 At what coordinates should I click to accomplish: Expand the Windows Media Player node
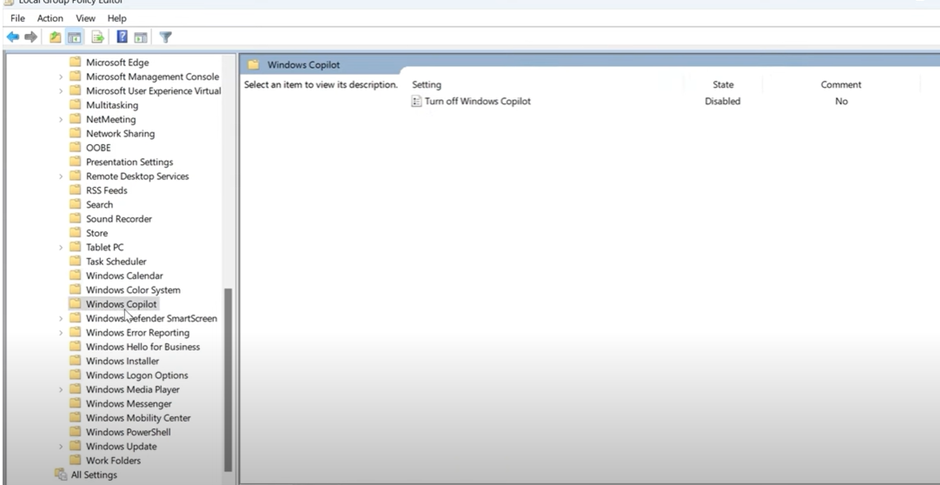[x=61, y=390]
